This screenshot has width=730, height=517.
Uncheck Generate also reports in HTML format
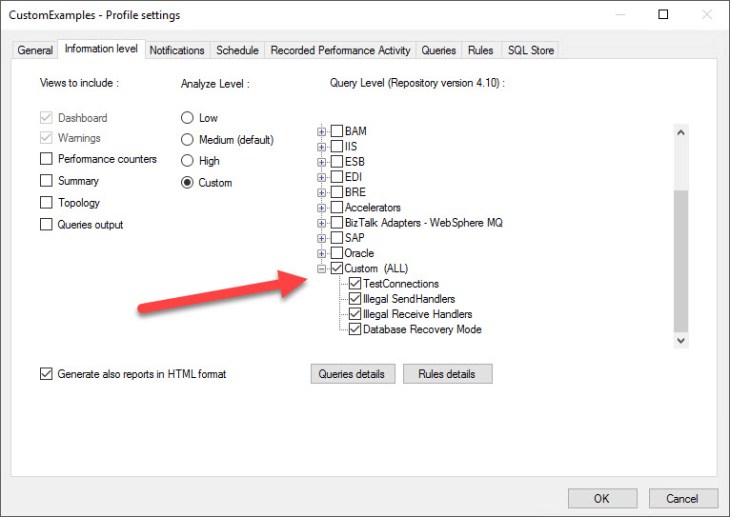tap(46, 374)
